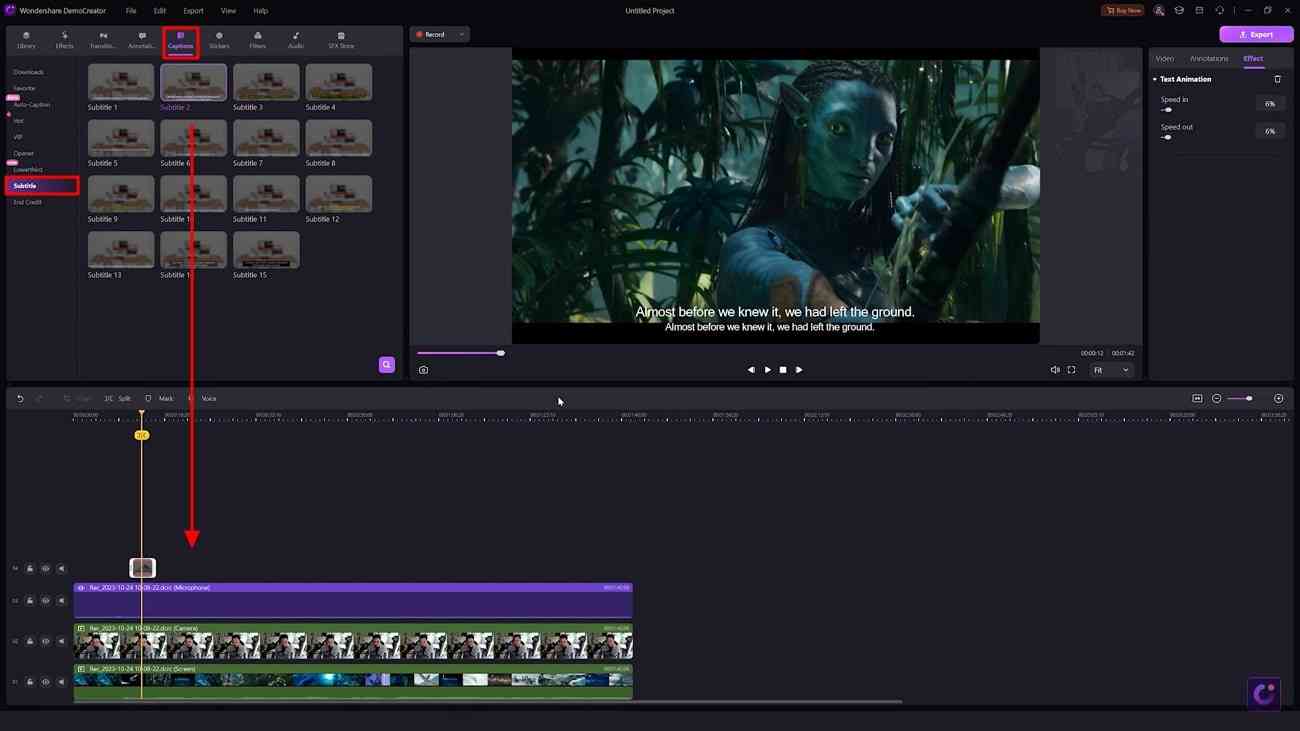Switch to the Video properties tab
Viewport: 1300px width, 731px height.
[1165, 59]
